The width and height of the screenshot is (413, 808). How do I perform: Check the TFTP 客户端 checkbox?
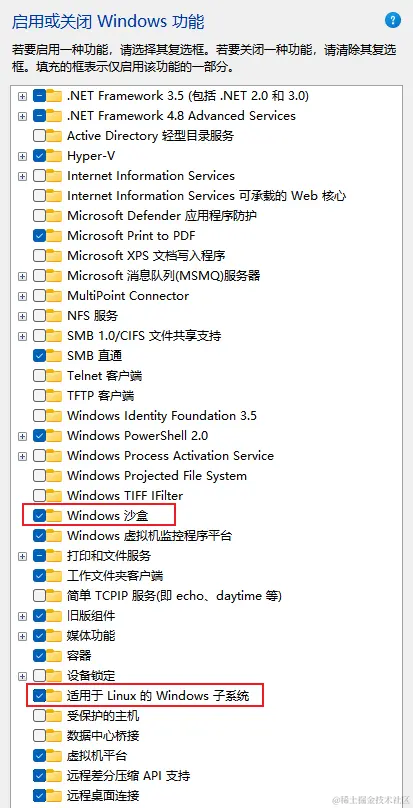click(39, 396)
